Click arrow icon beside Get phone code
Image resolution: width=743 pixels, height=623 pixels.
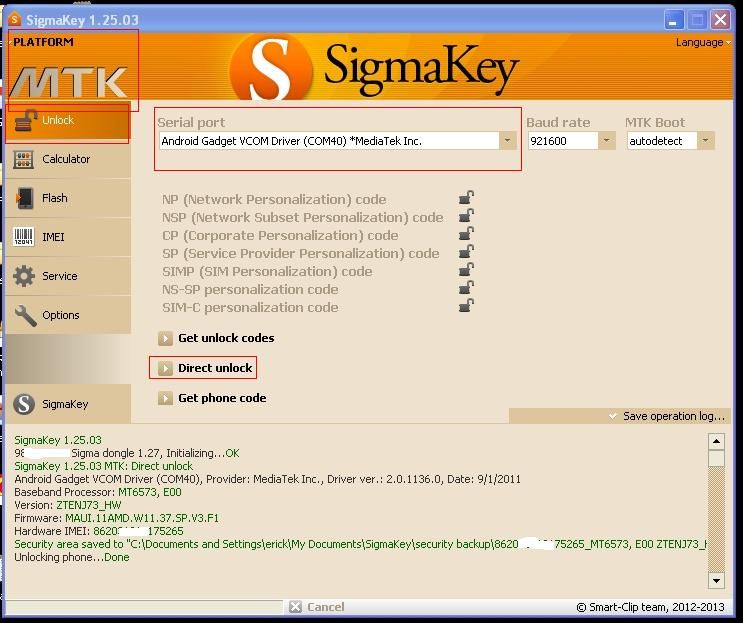pyautogui.click(x=165, y=398)
